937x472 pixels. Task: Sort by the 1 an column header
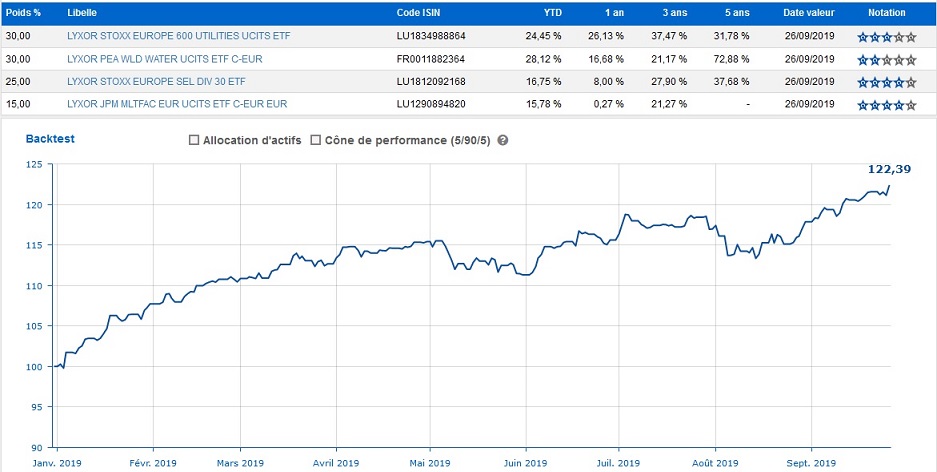coord(614,13)
